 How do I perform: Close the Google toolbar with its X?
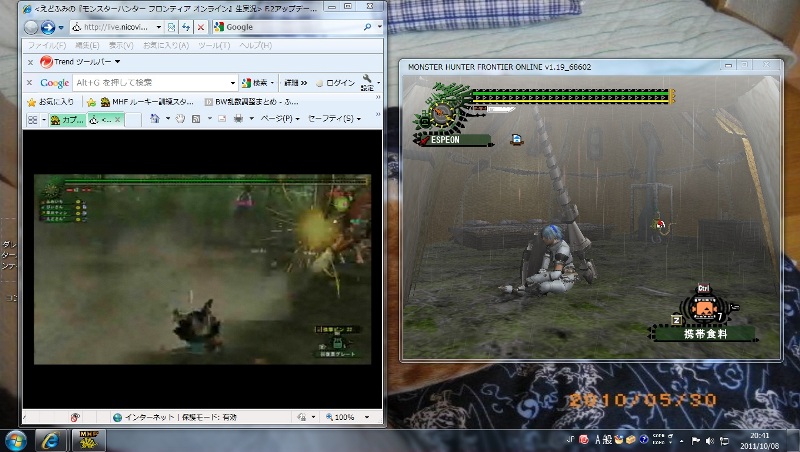click(29, 83)
